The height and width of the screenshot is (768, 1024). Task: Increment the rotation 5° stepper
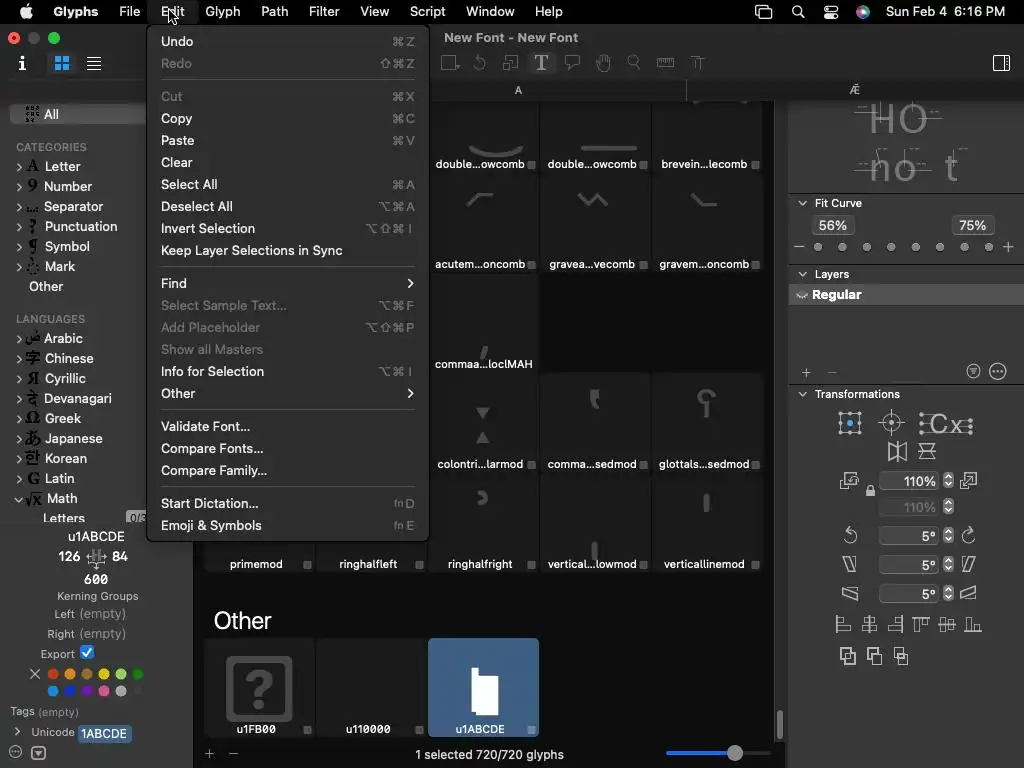click(x=948, y=532)
